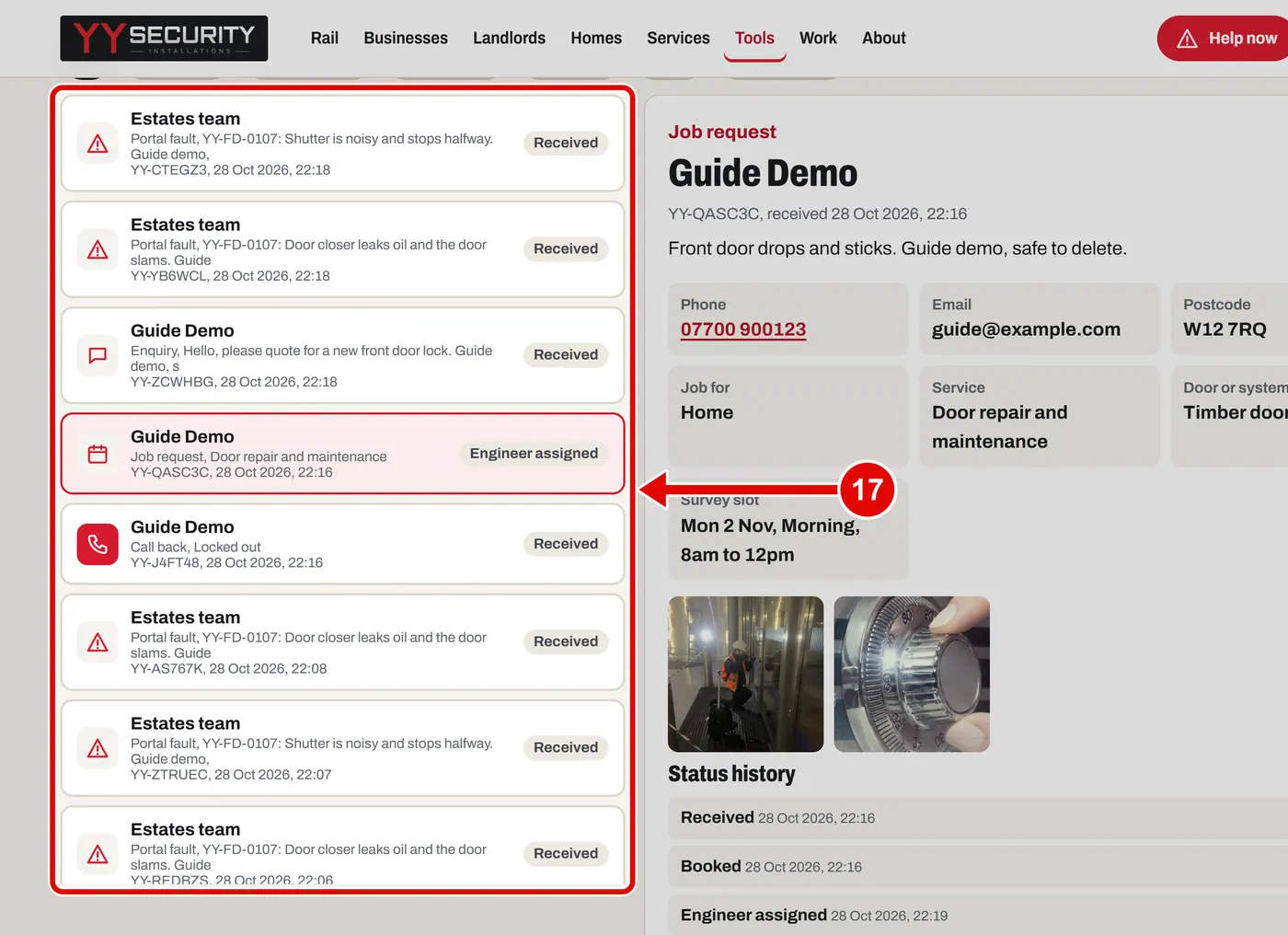The height and width of the screenshot is (935, 1288).
Task: Open the Services menu item
Action: click(x=678, y=38)
